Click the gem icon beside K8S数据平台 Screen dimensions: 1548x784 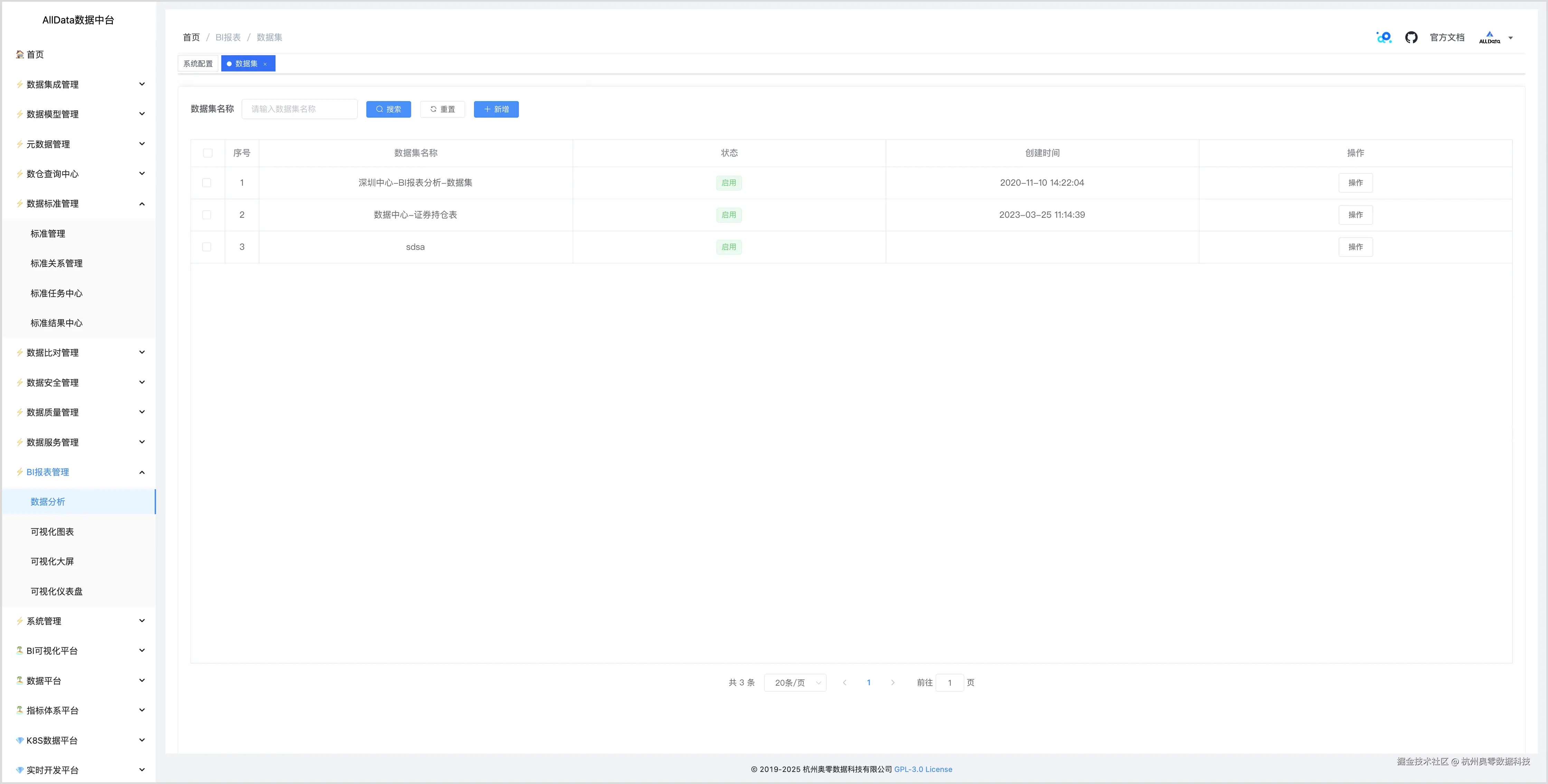[20, 740]
